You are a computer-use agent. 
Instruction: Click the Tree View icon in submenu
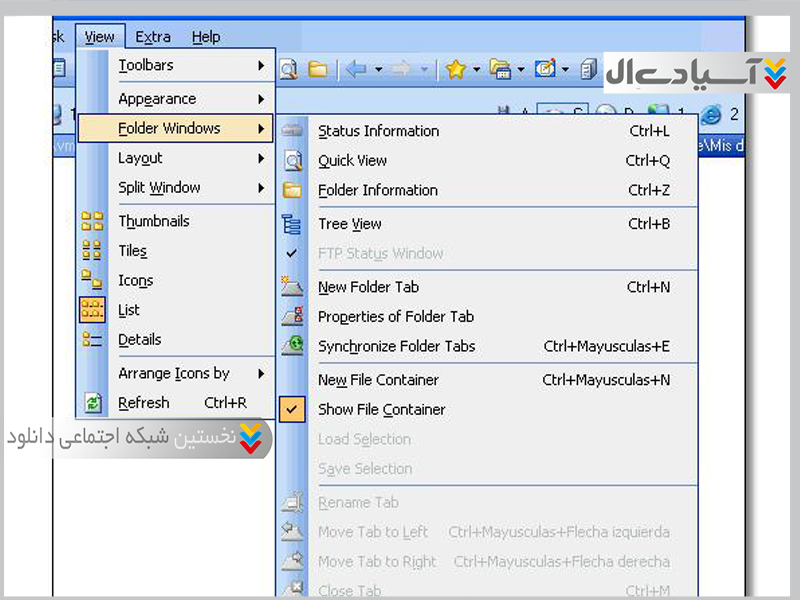tap(292, 224)
